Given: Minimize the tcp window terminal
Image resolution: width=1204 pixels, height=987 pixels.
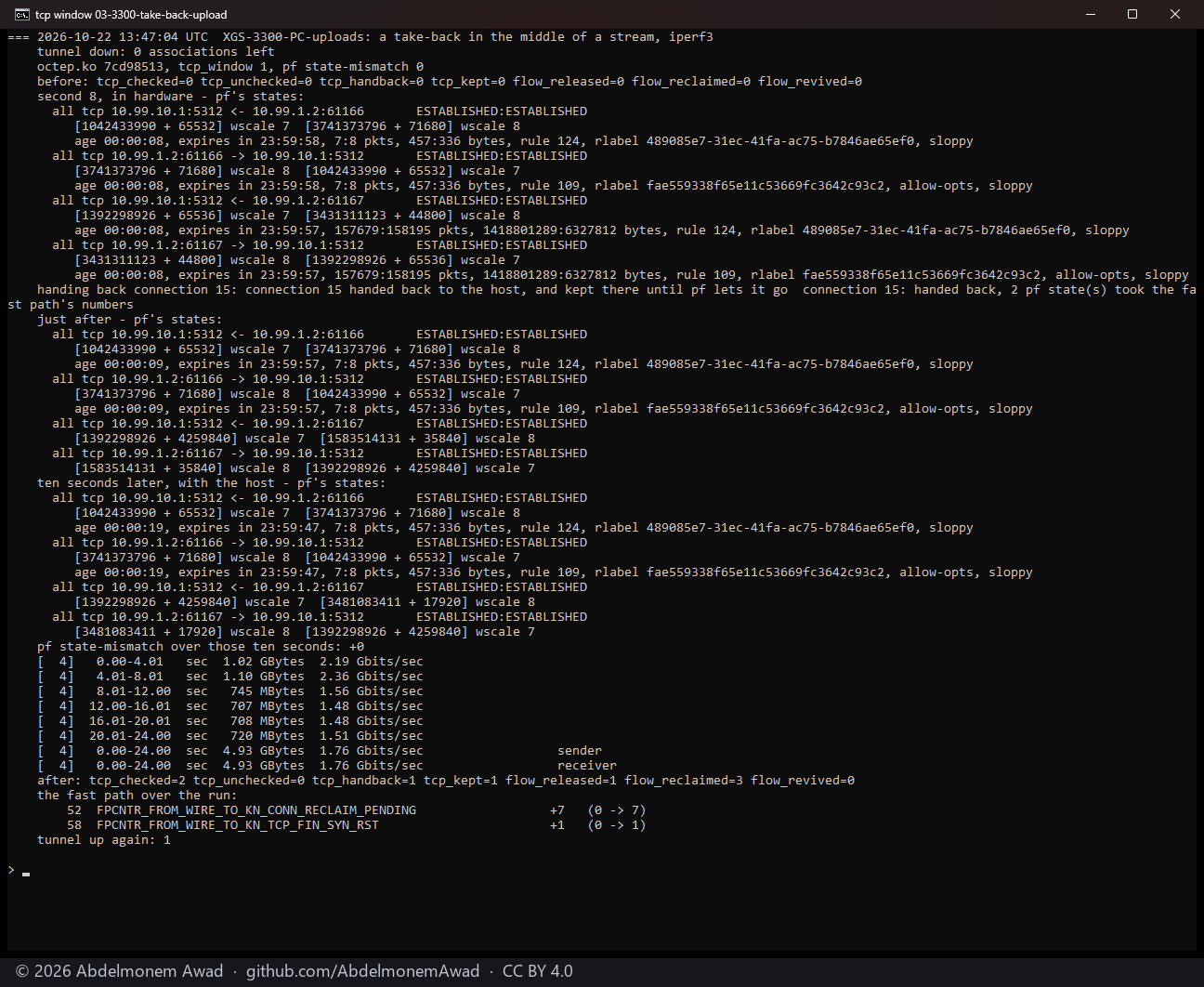Looking at the screenshot, I should click(x=1091, y=14).
